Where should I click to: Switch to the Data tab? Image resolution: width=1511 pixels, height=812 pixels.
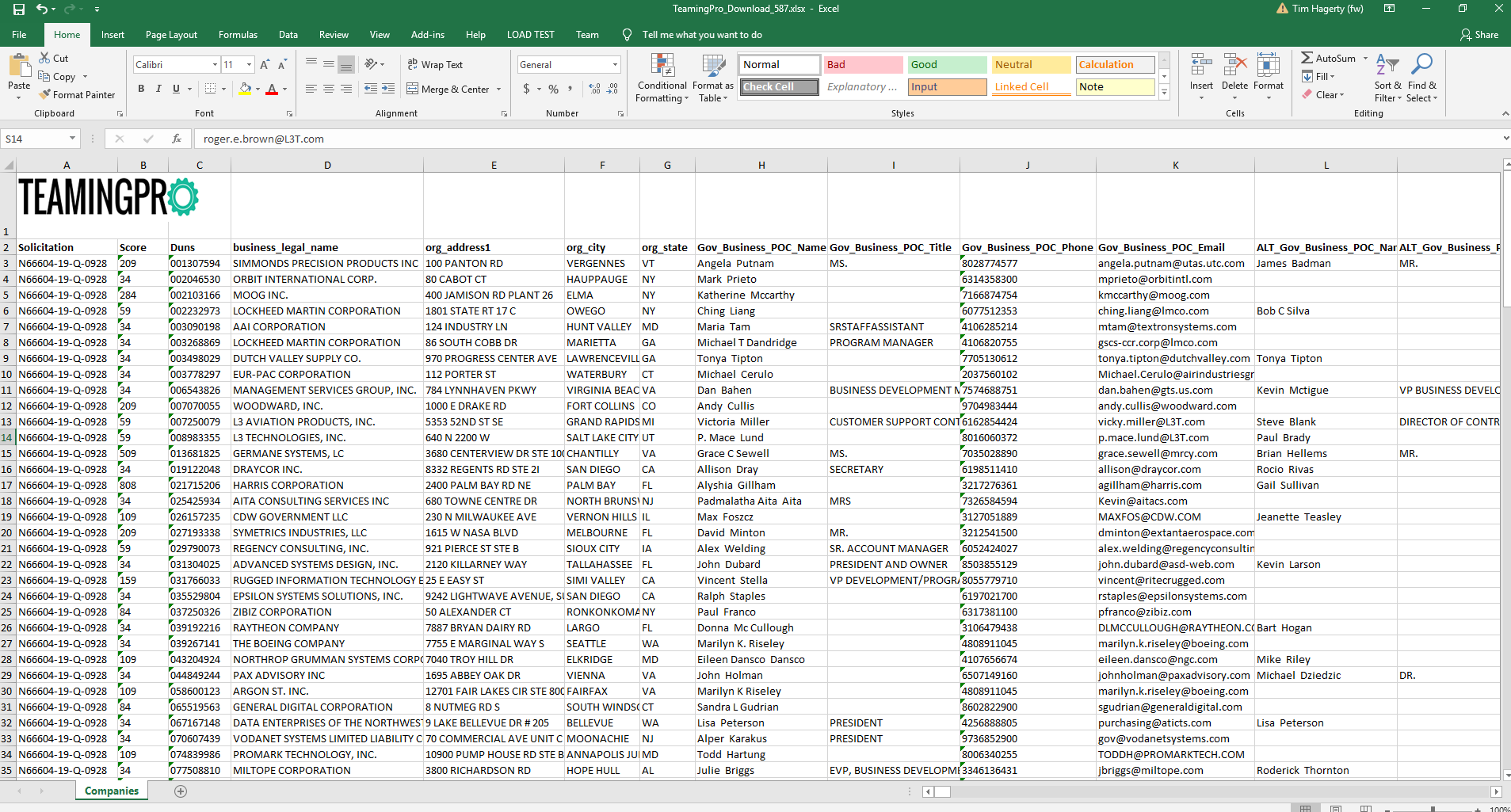(288, 35)
